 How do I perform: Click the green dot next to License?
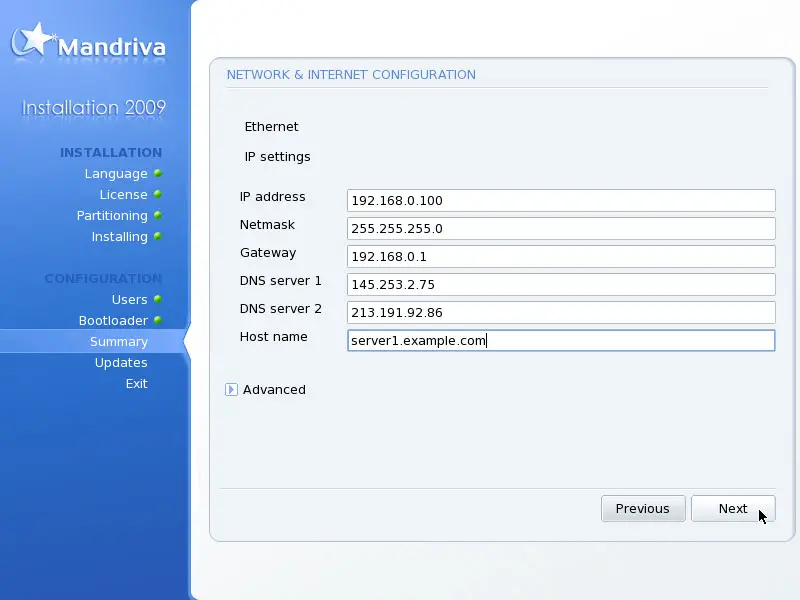(158, 194)
